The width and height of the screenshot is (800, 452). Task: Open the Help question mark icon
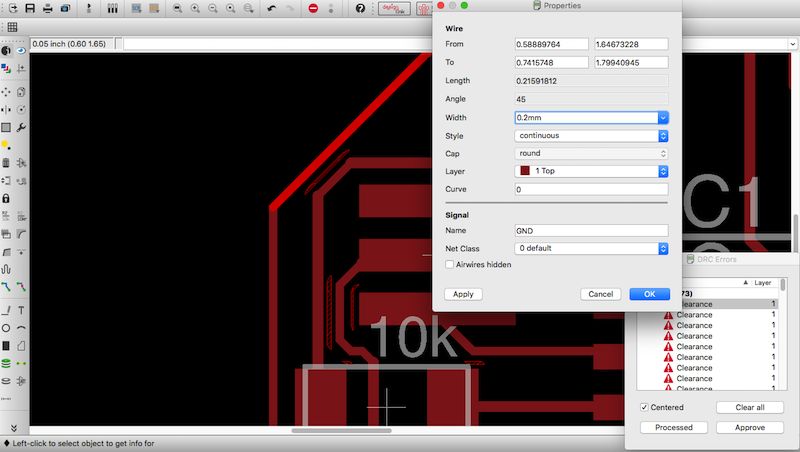click(x=360, y=8)
